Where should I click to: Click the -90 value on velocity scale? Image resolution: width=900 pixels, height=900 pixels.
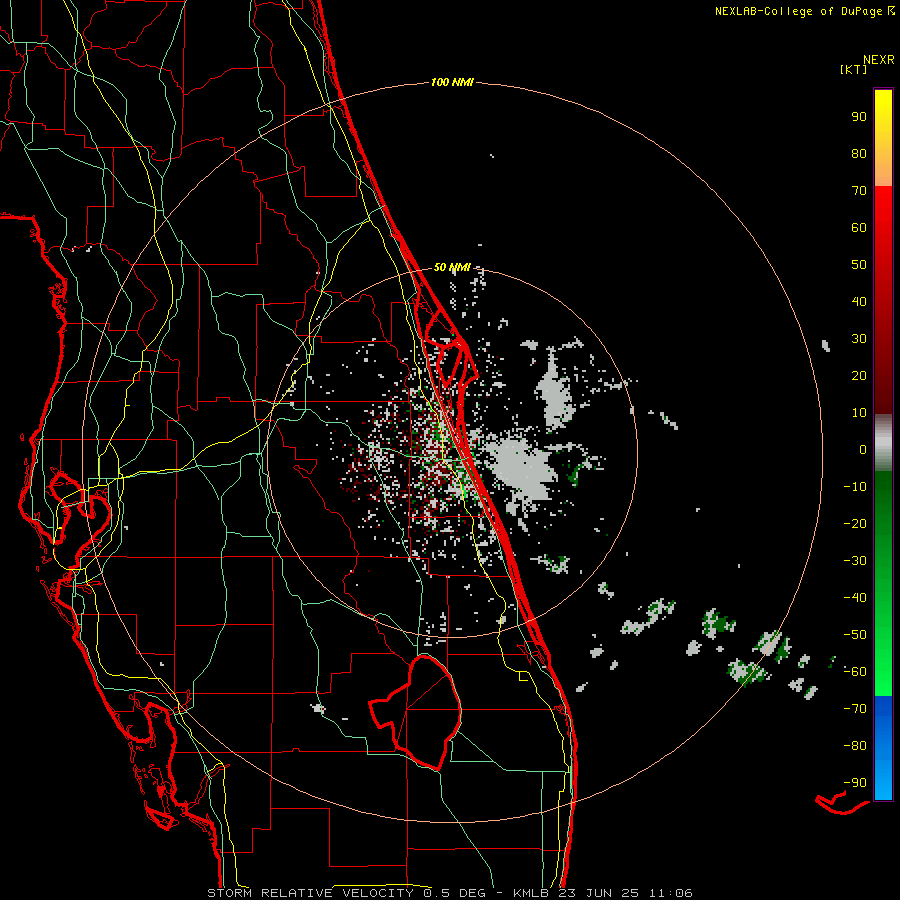[x=855, y=783]
